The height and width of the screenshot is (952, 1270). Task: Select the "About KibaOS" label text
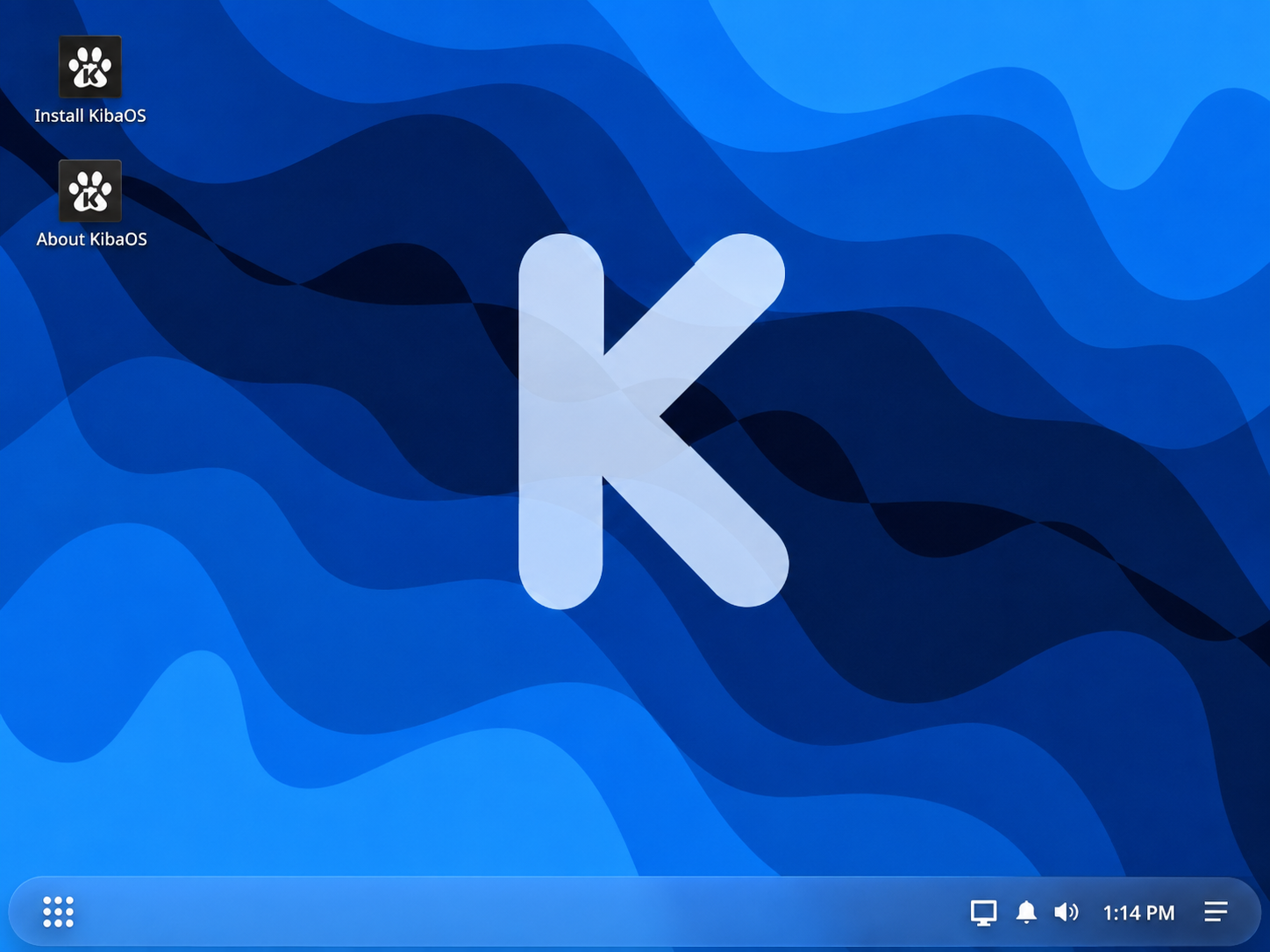coord(91,239)
